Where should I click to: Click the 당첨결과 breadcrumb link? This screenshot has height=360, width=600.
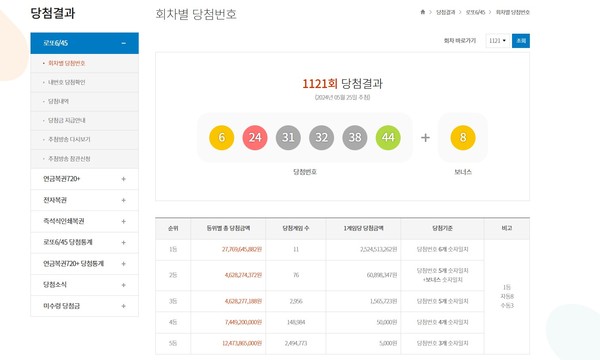pos(446,12)
